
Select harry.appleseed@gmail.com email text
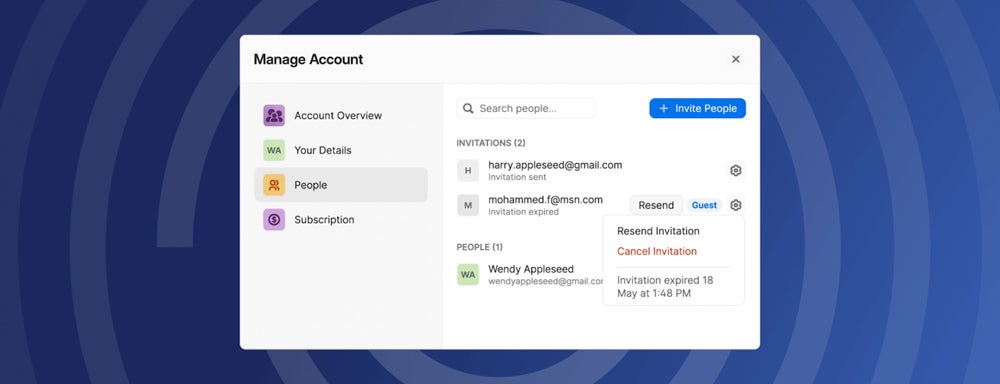coord(555,165)
